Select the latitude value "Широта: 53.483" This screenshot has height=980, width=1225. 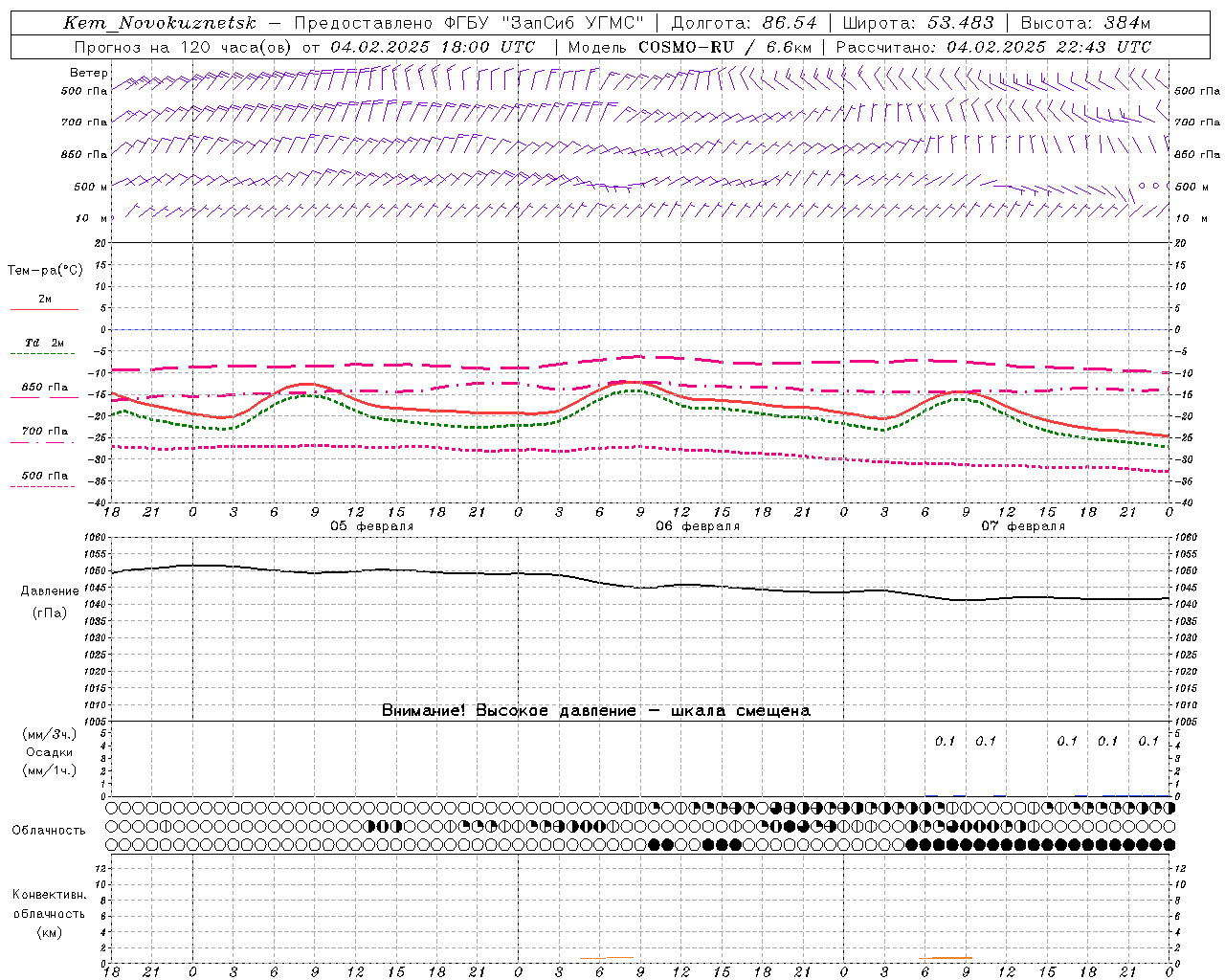pos(918,23)
